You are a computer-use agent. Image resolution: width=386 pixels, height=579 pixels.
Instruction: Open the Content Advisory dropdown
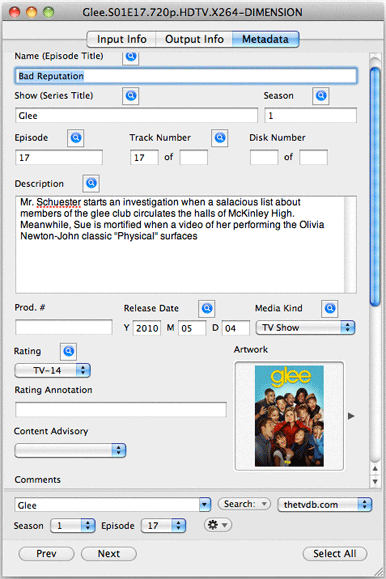click(x=70, y=450)
